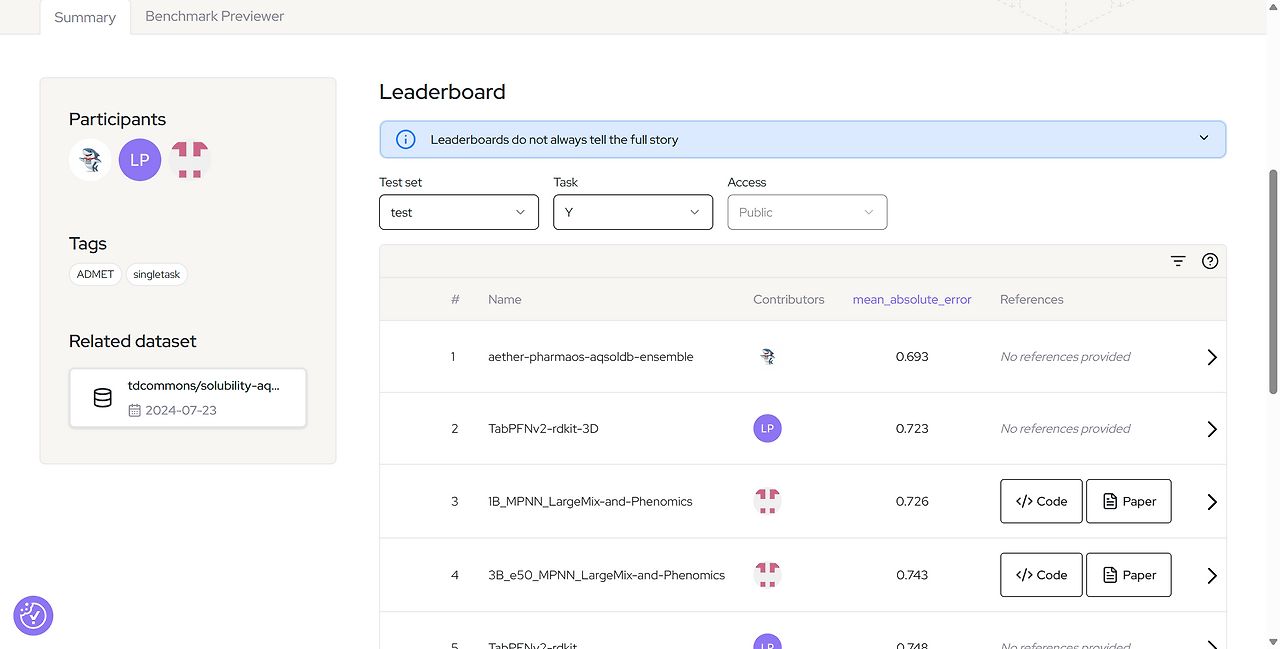The image size is (1280, 649).
Task: Click the info icon in the leaderboard notice
Action: (x=405, y=139)
